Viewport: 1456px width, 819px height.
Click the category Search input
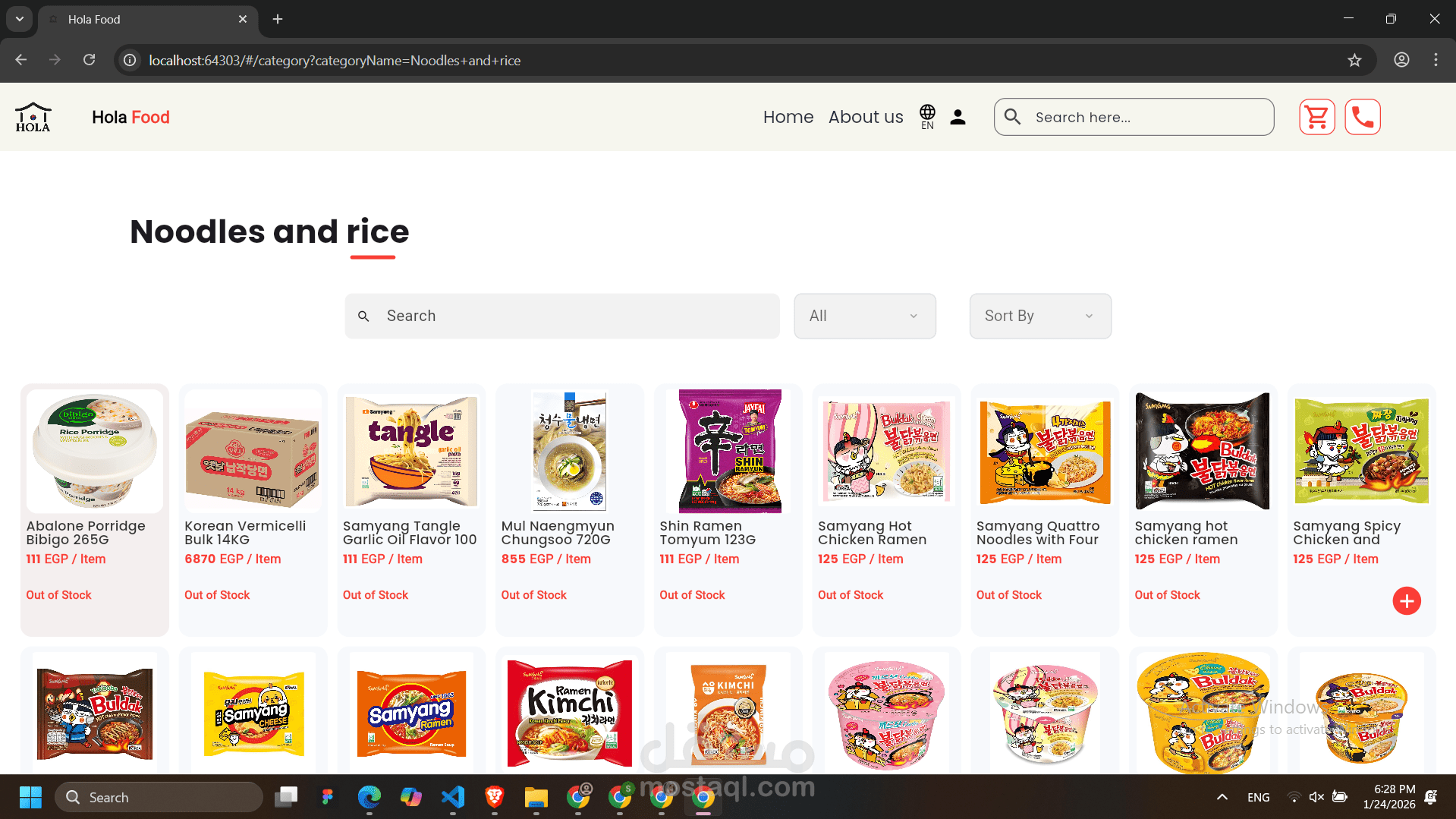pyautogui.click(x=562, y=316)
